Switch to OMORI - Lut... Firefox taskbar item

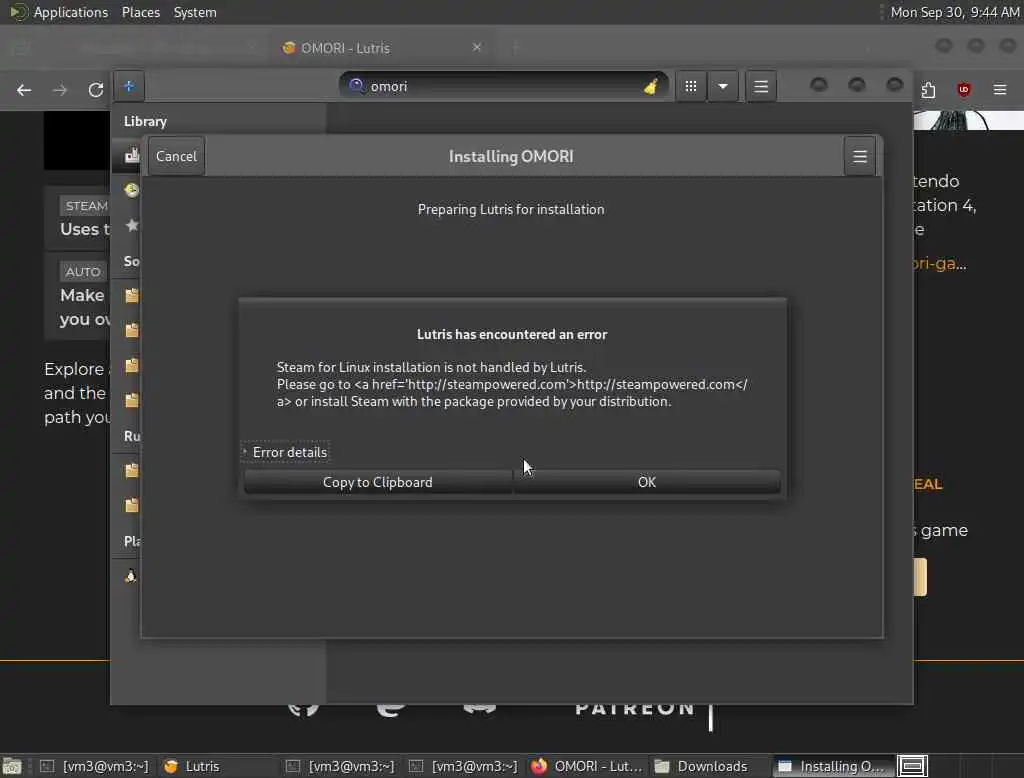[586, 766]
